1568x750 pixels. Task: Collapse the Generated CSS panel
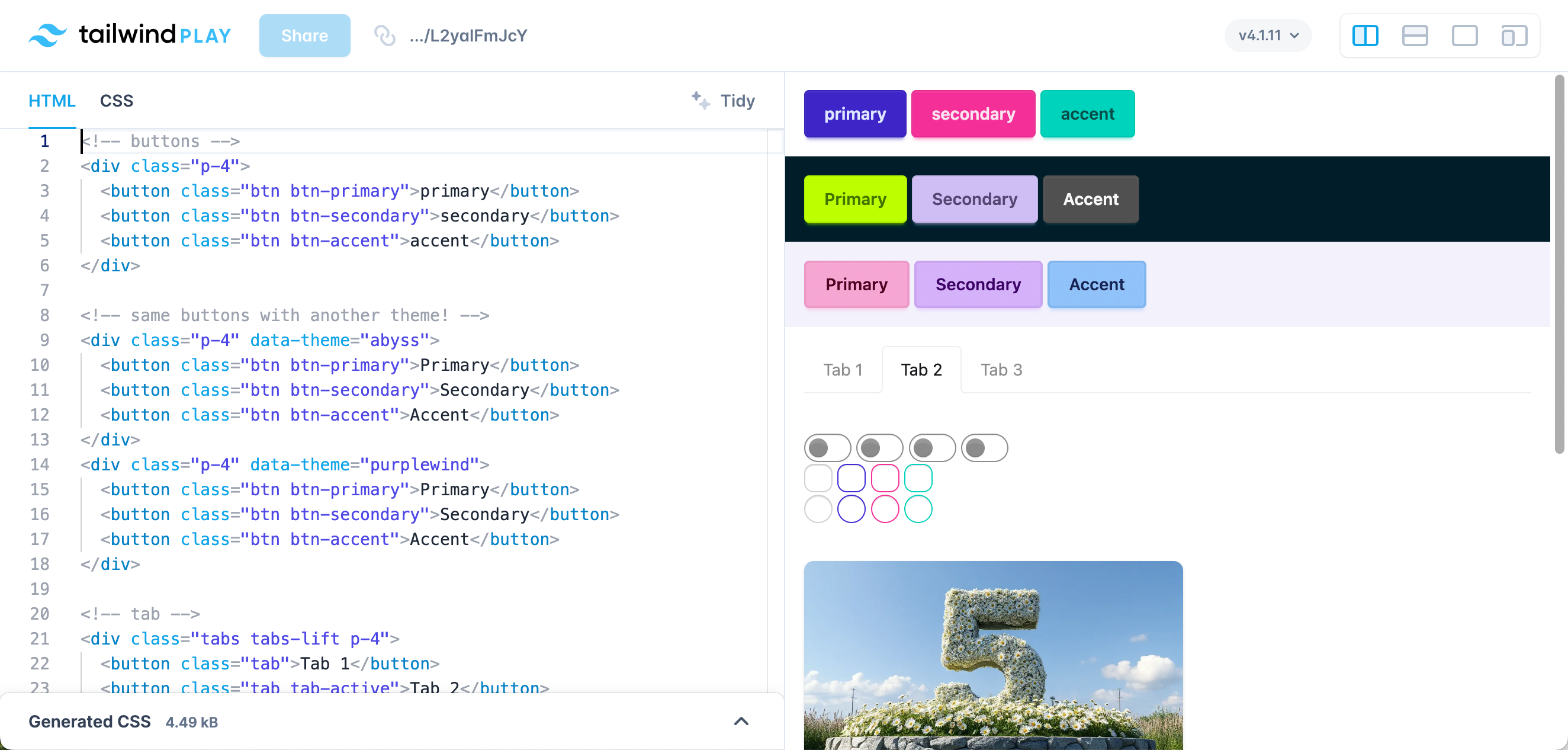pos(741,721)
